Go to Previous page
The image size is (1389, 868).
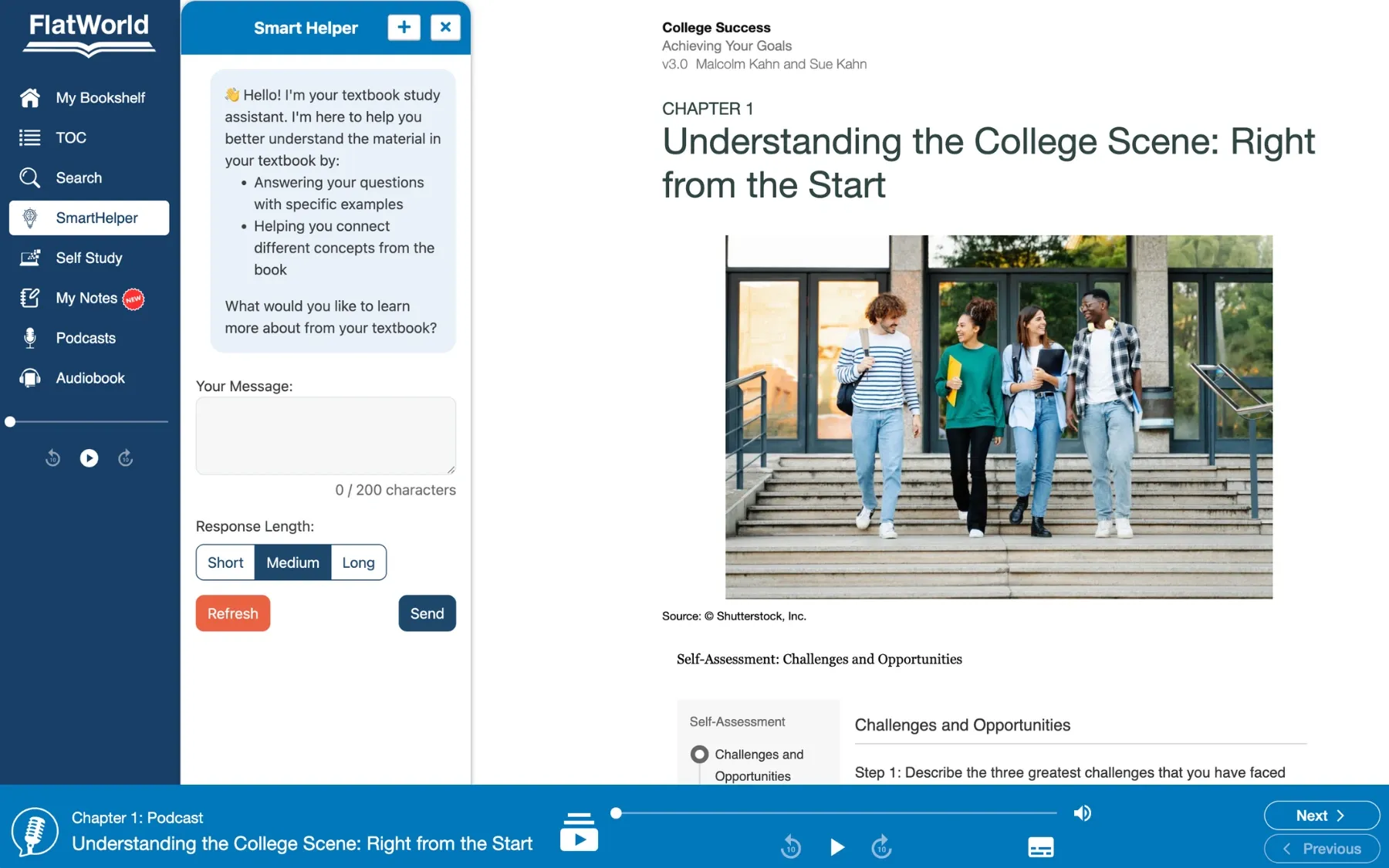(1322, 849)
